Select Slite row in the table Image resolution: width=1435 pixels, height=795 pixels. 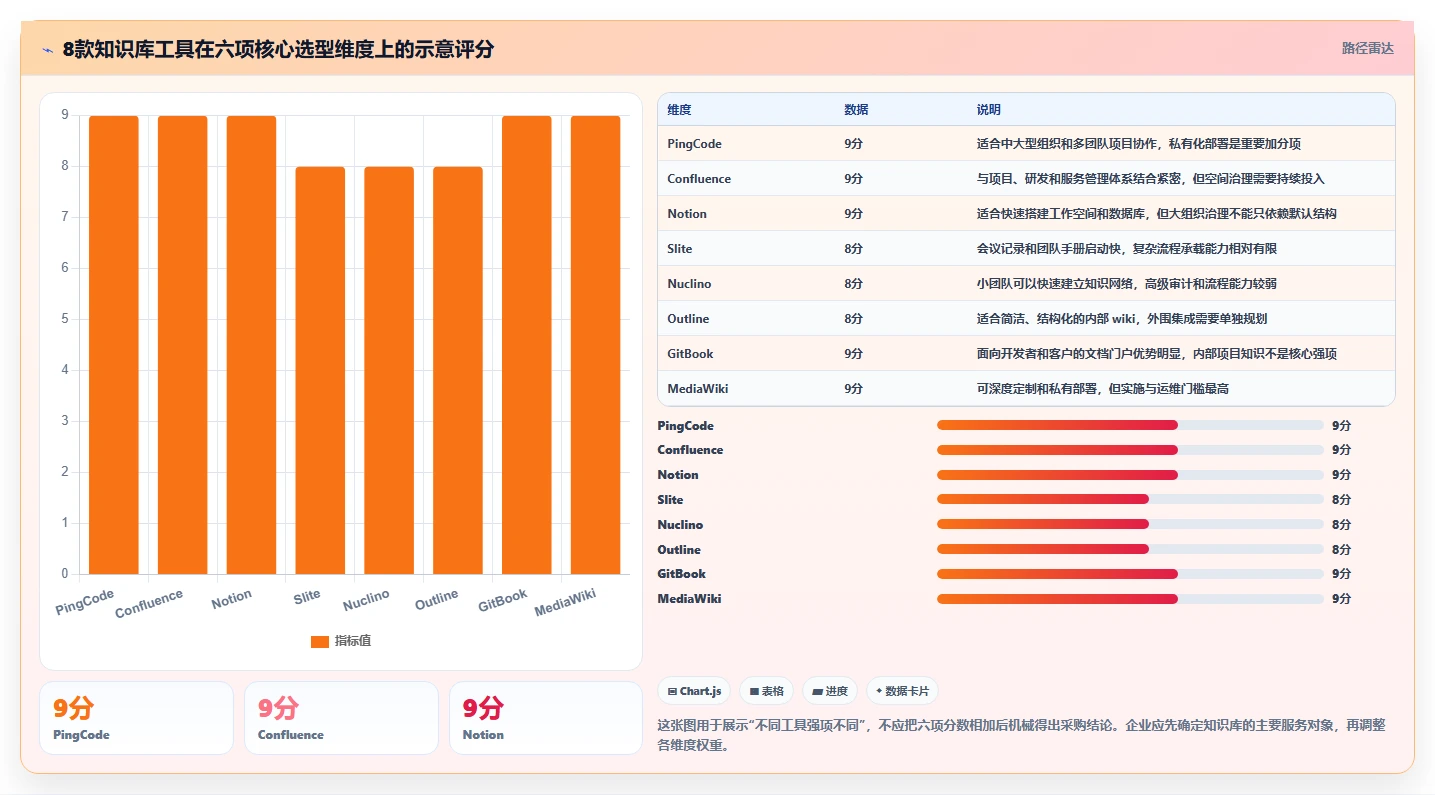(x=1026, y=249)
